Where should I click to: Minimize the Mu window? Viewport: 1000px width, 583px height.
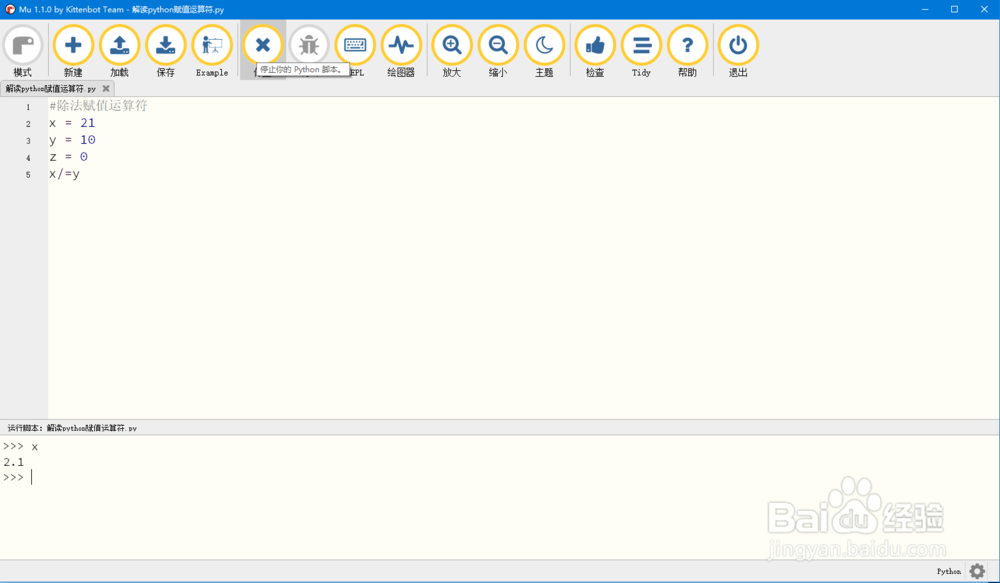[925, 10]
